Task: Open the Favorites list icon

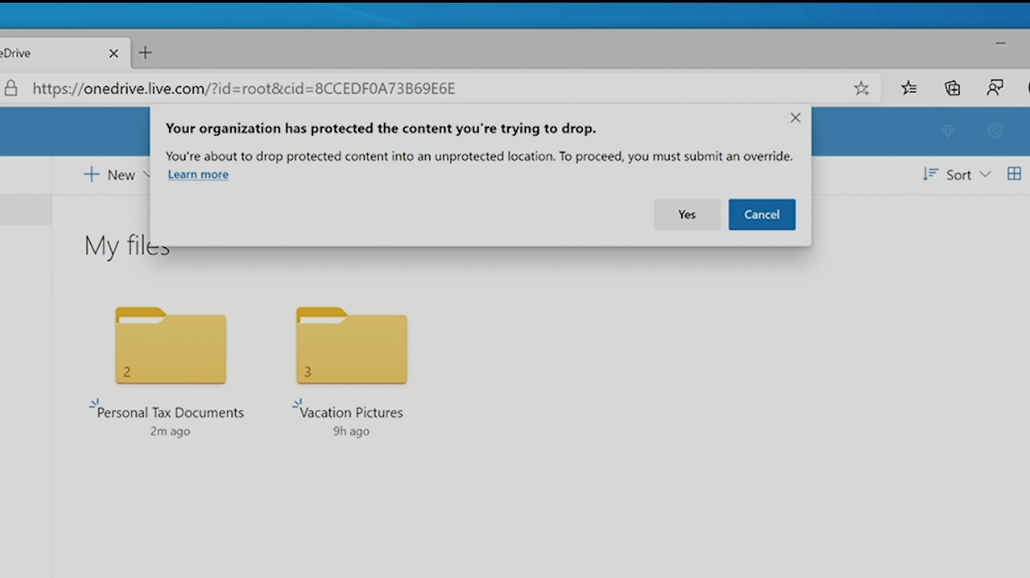Action: click(908, 88)
